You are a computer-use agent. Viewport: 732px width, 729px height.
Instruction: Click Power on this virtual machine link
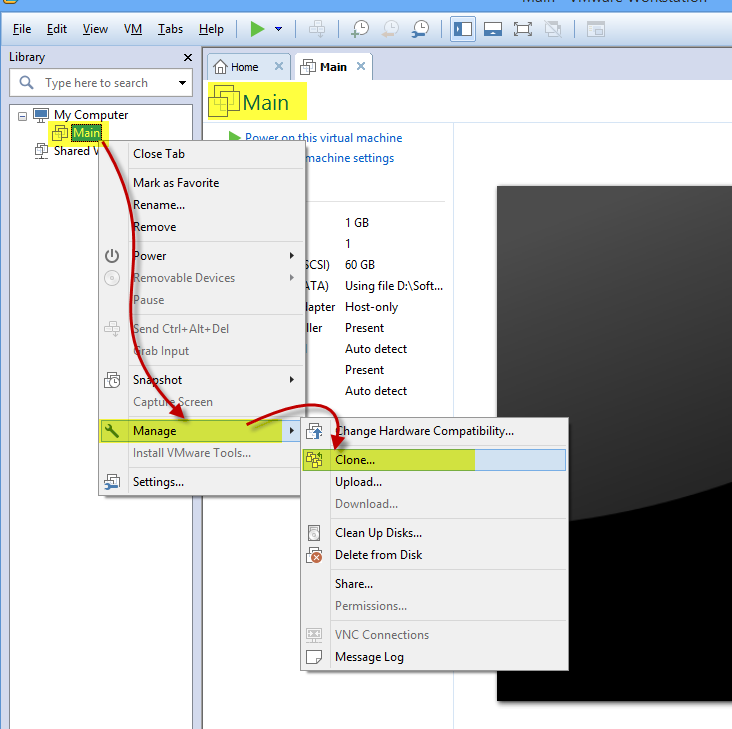tap(323, 138)
